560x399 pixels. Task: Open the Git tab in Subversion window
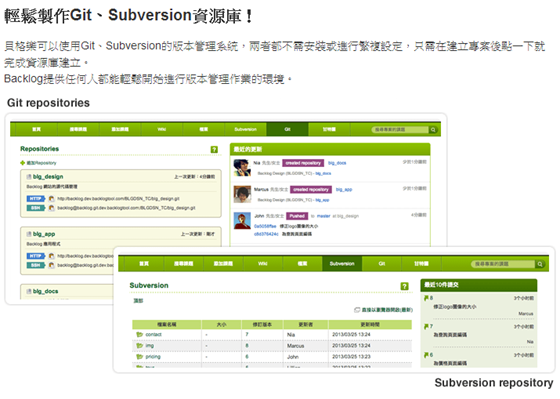[381, 264]
